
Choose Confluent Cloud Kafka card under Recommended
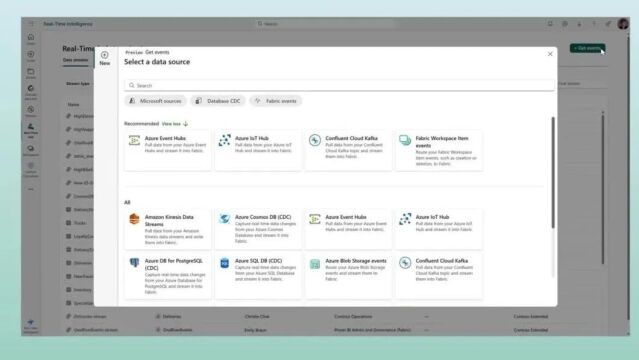pyautogui.click(x=348, y=150)
